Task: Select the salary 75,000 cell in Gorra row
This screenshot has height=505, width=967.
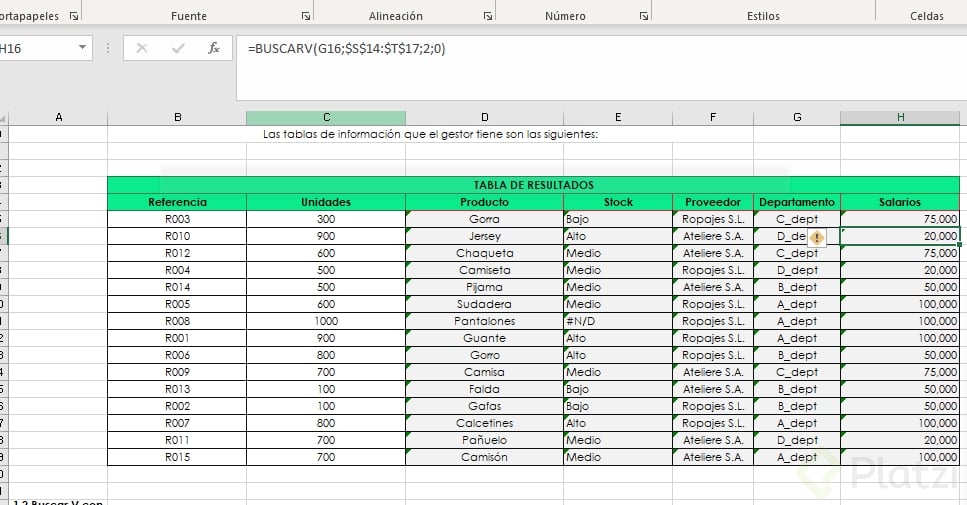Action: tap(900, 220)
